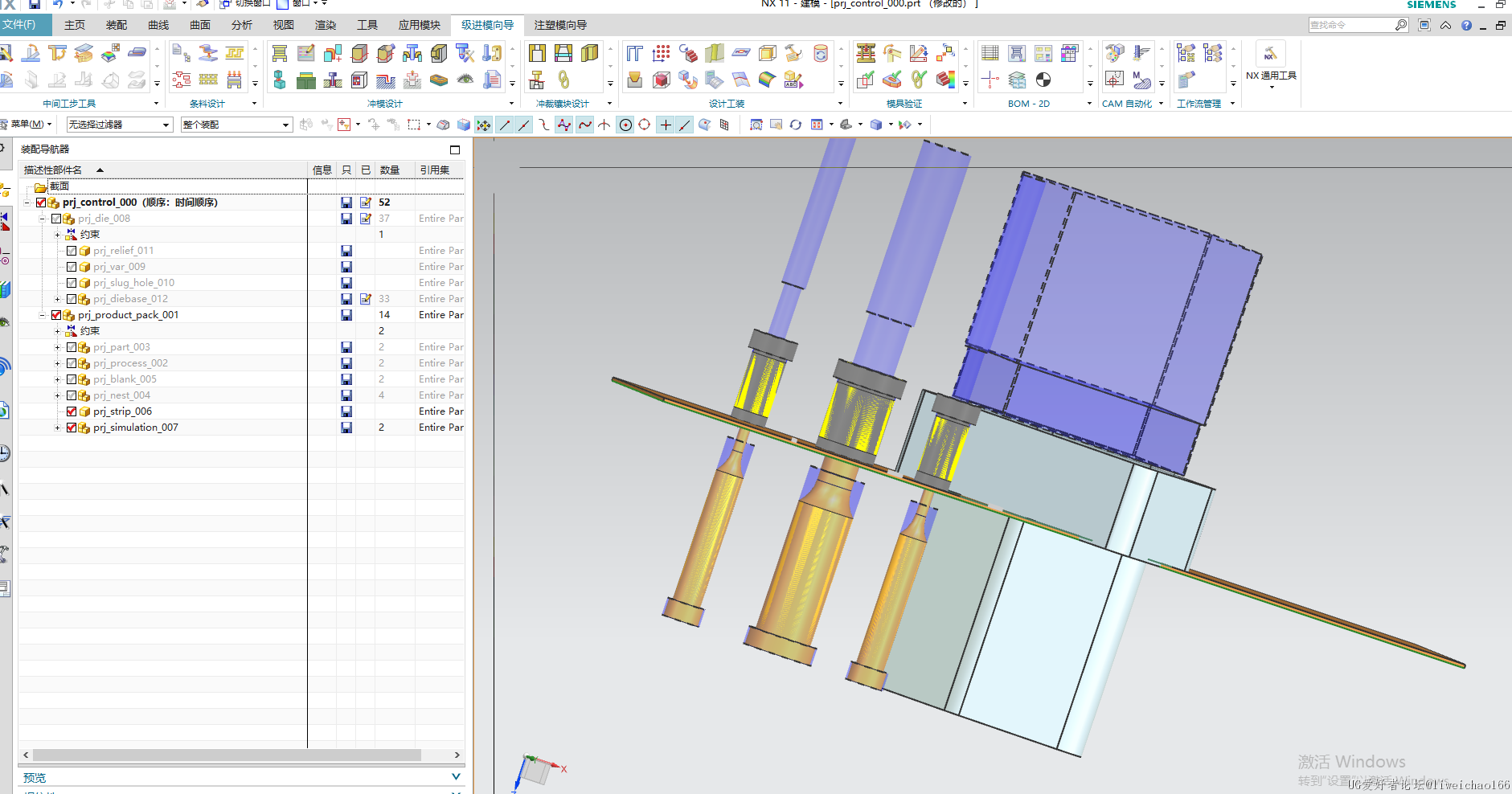Viewport: 1512px width, 794px height.
Task: Collapse the prj_die_008 tree node
Action: 42,219
